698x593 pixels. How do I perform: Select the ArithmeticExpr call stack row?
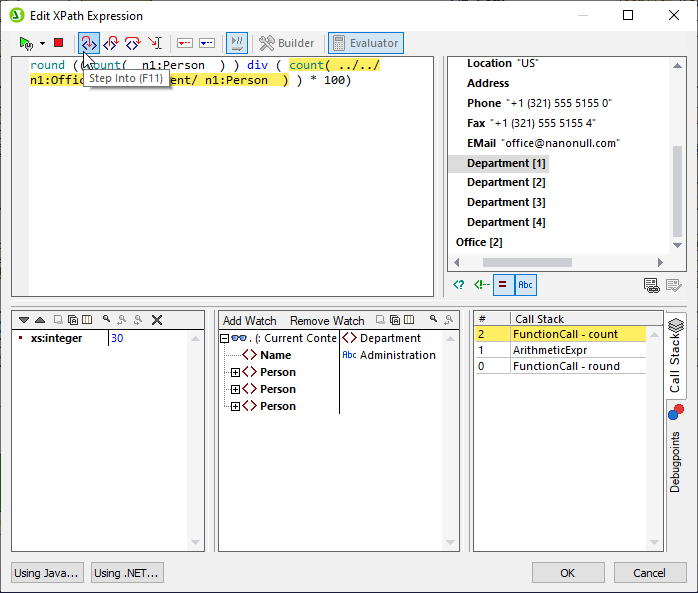548,350
